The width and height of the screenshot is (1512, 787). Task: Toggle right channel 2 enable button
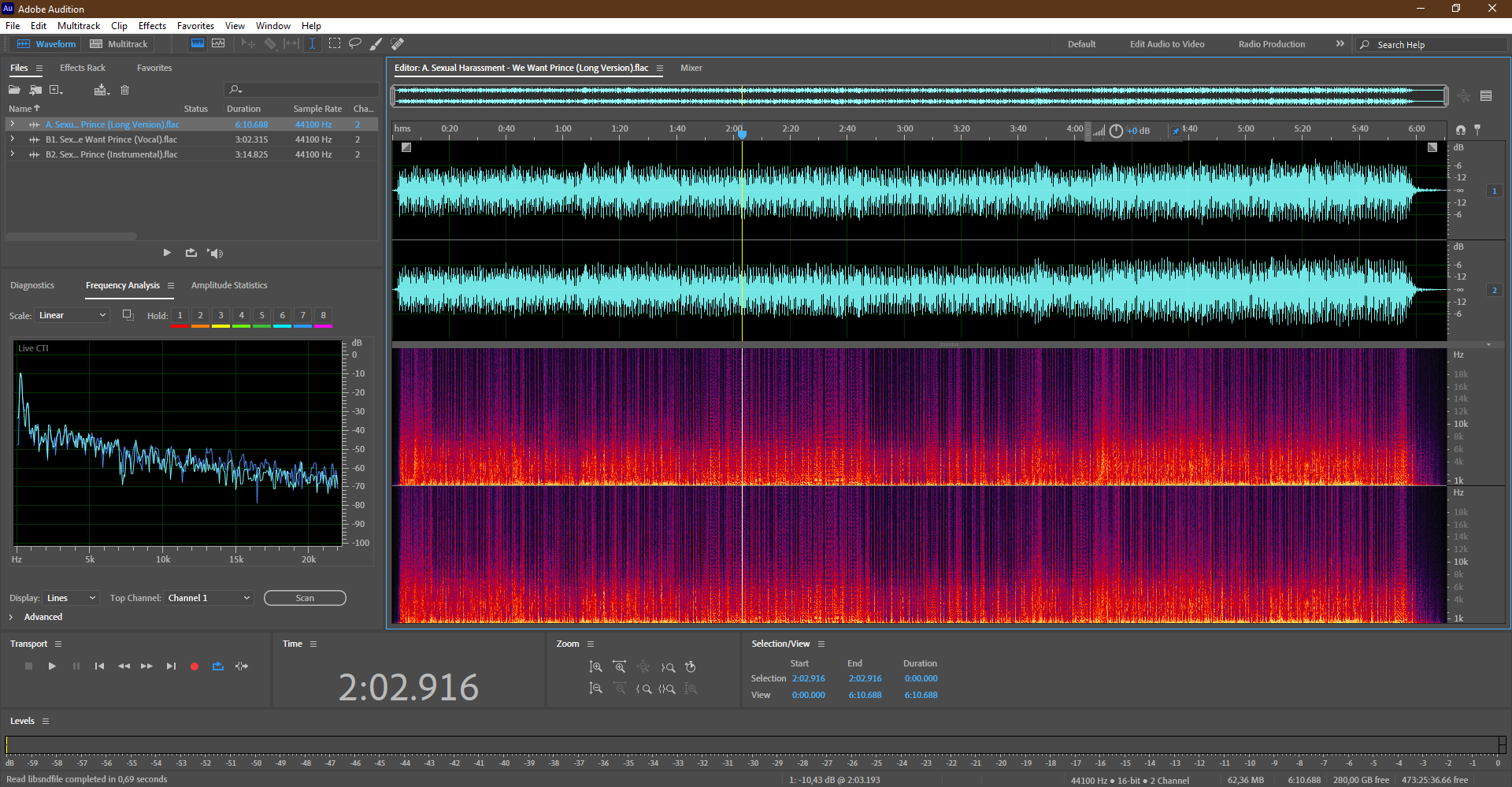(1495, 290)
